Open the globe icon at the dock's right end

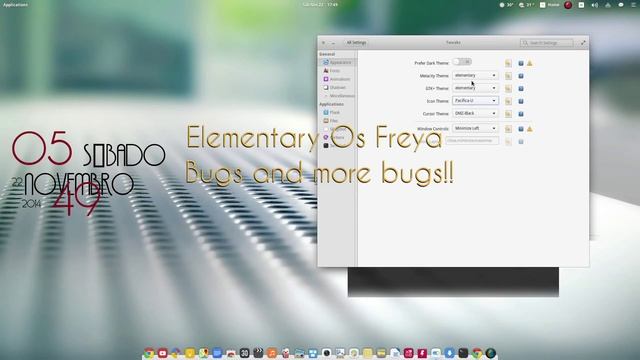point(491,353)
